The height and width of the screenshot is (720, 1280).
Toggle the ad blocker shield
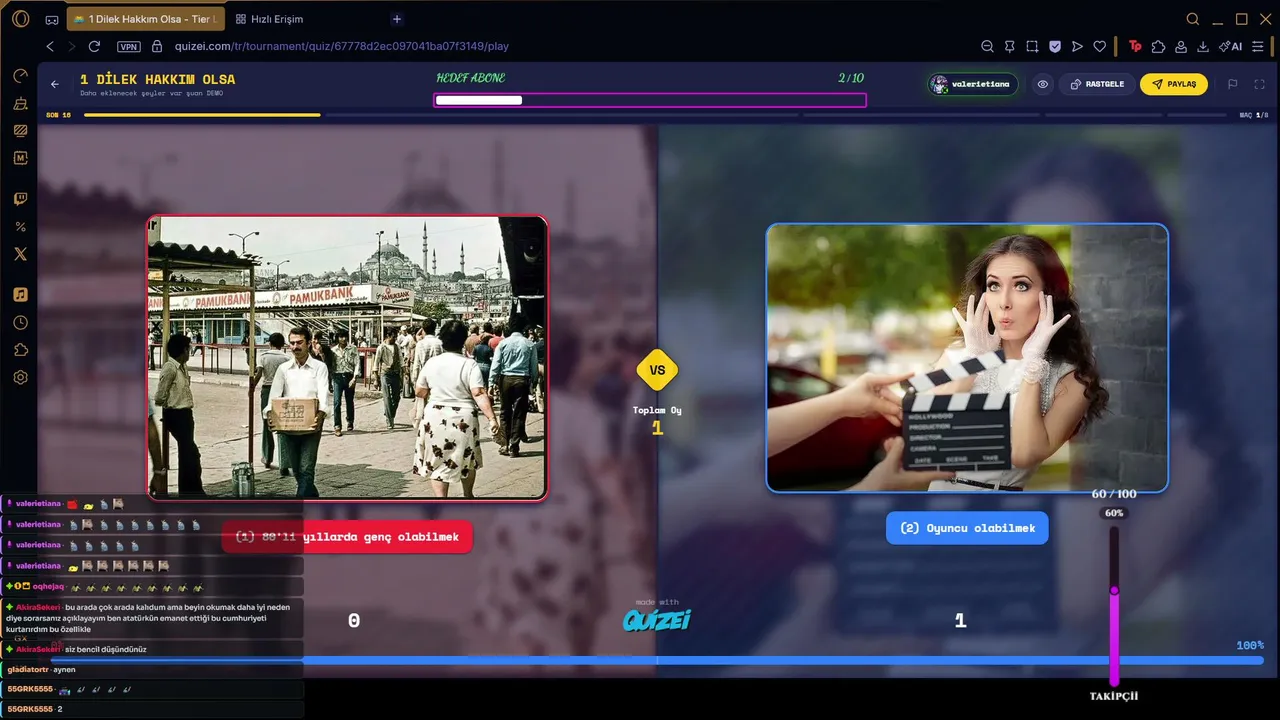pyautogui.click(x=1055, y=46)
